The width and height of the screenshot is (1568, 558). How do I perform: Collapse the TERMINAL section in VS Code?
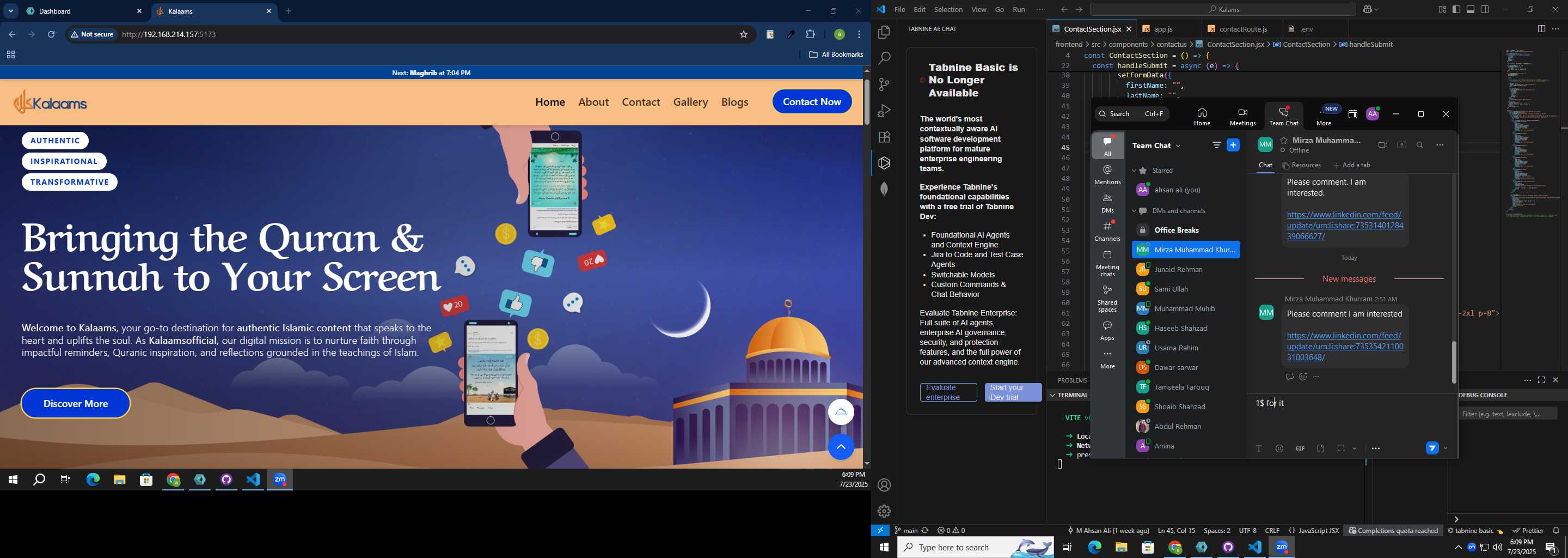coord(1052,396)
